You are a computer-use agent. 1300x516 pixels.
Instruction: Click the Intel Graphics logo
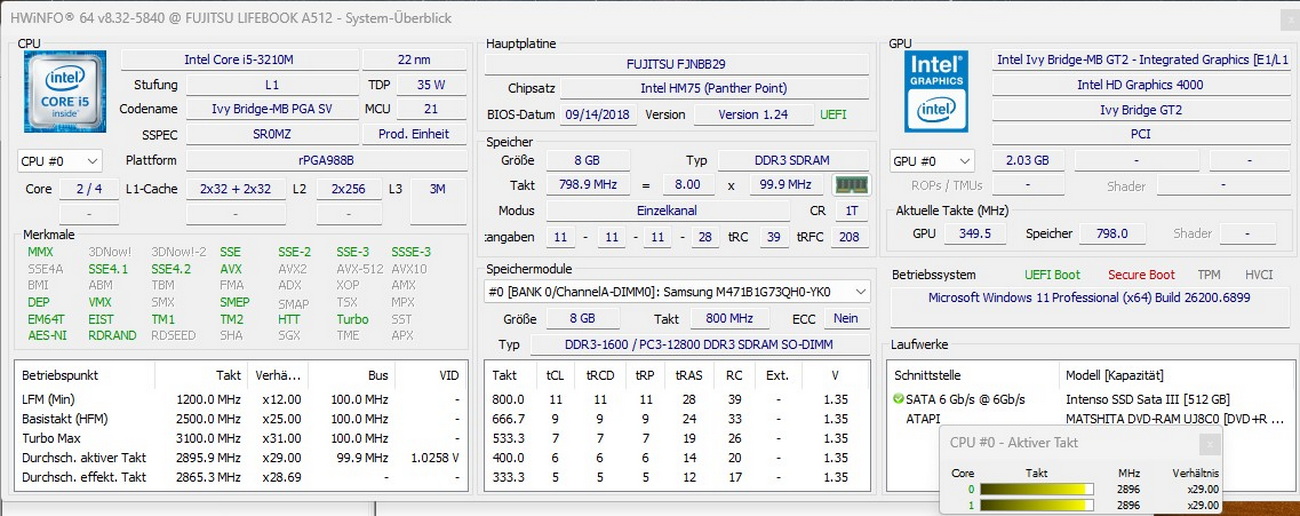point(936,93)
